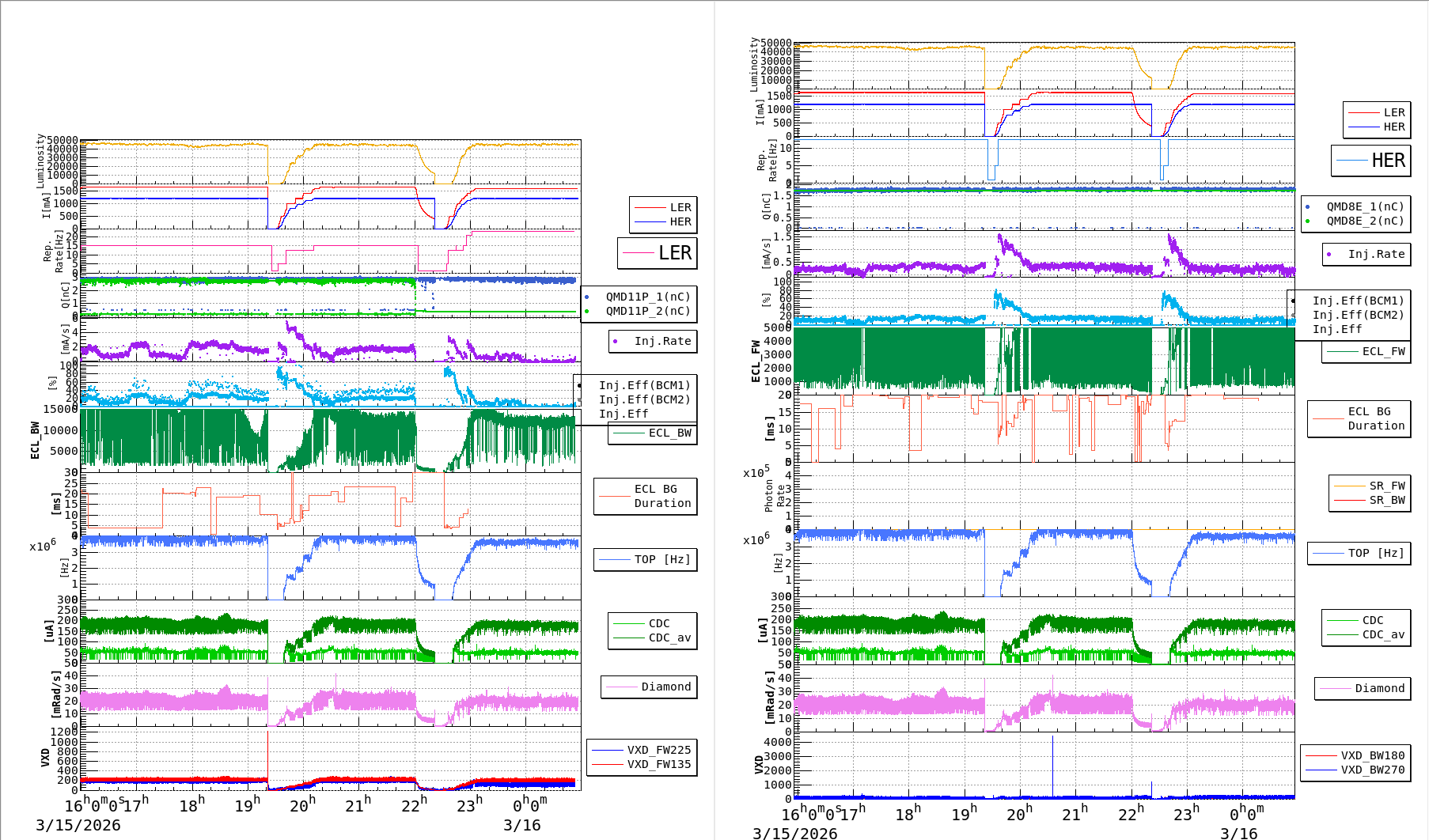Click the ECL_FW y-axis title
The width and height of the screenshot is (1429, 840).
tap(756, 361)
